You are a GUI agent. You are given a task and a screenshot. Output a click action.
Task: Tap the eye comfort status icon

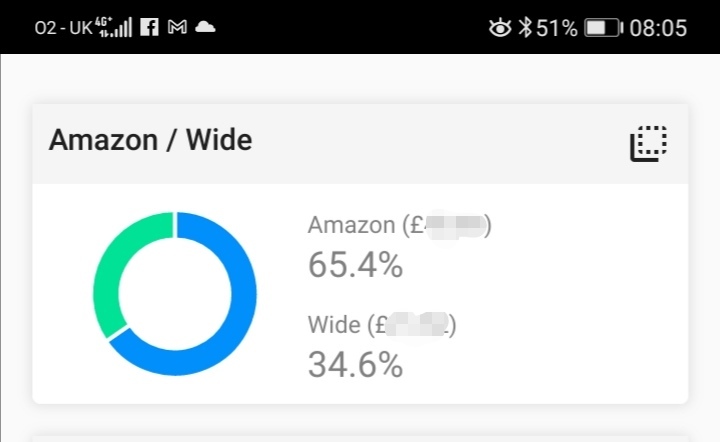[x=499, y=28]
